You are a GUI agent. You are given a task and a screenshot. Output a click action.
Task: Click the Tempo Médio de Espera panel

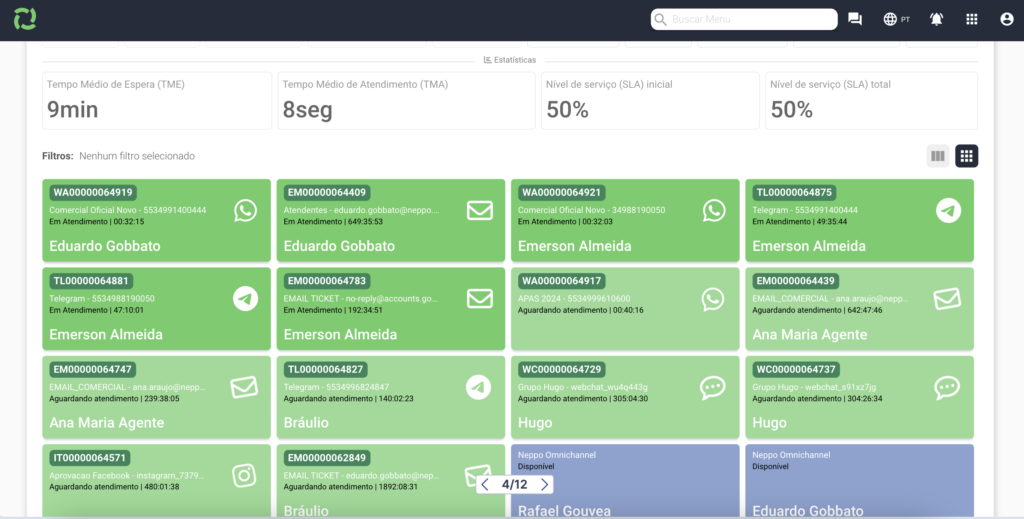157,100
